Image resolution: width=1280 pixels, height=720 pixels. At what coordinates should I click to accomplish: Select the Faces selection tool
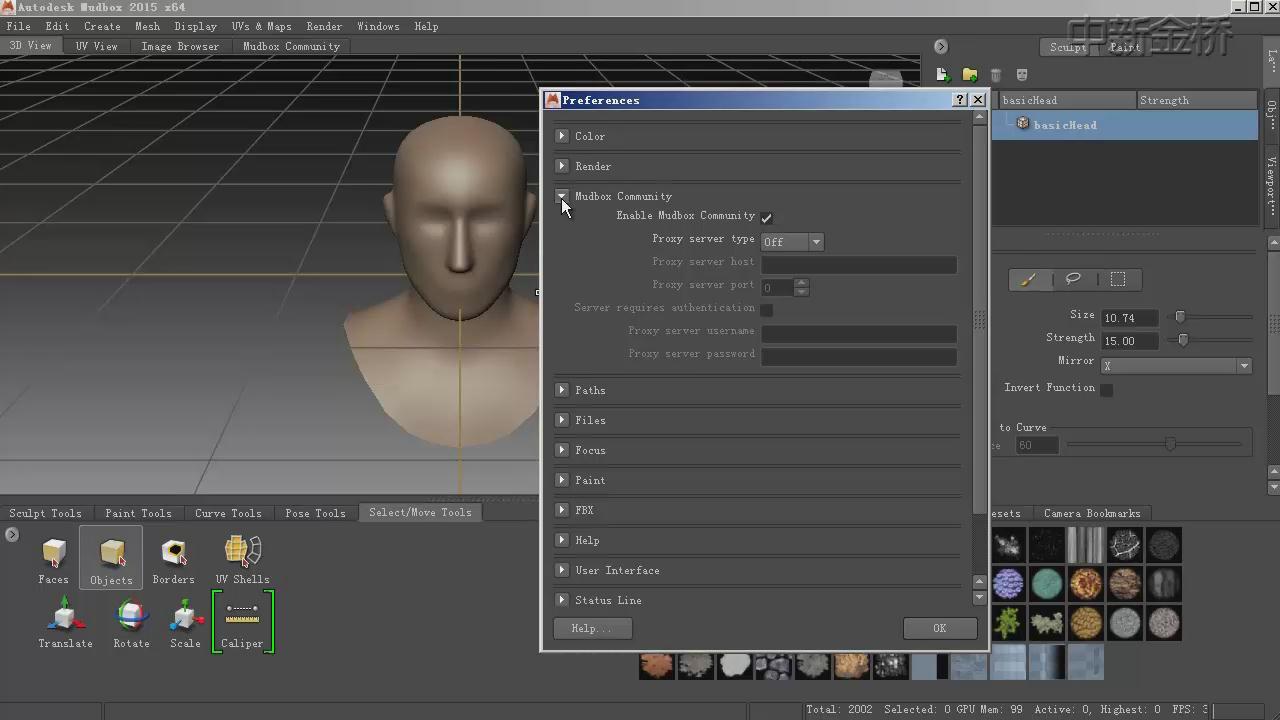(x=54, y=560)
